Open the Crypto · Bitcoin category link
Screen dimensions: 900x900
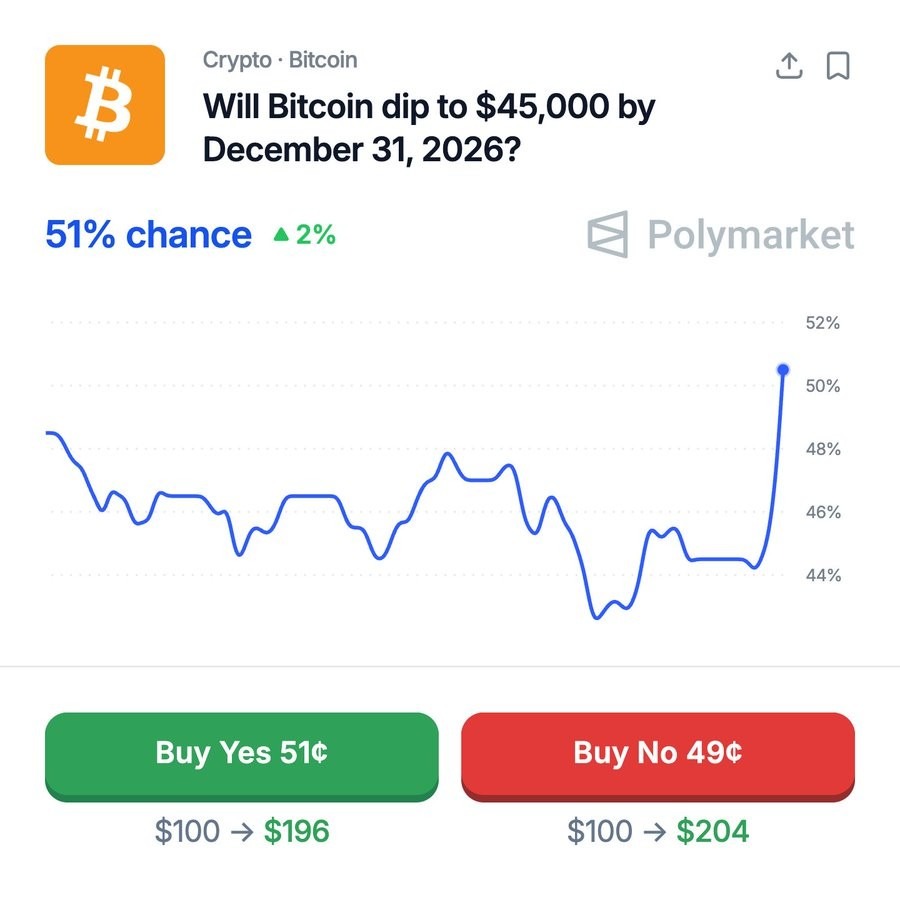point(279,60)
